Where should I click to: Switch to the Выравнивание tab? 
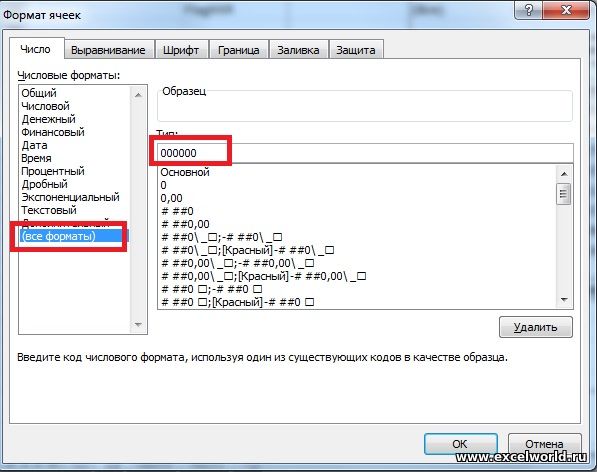[x=108, y=50]
